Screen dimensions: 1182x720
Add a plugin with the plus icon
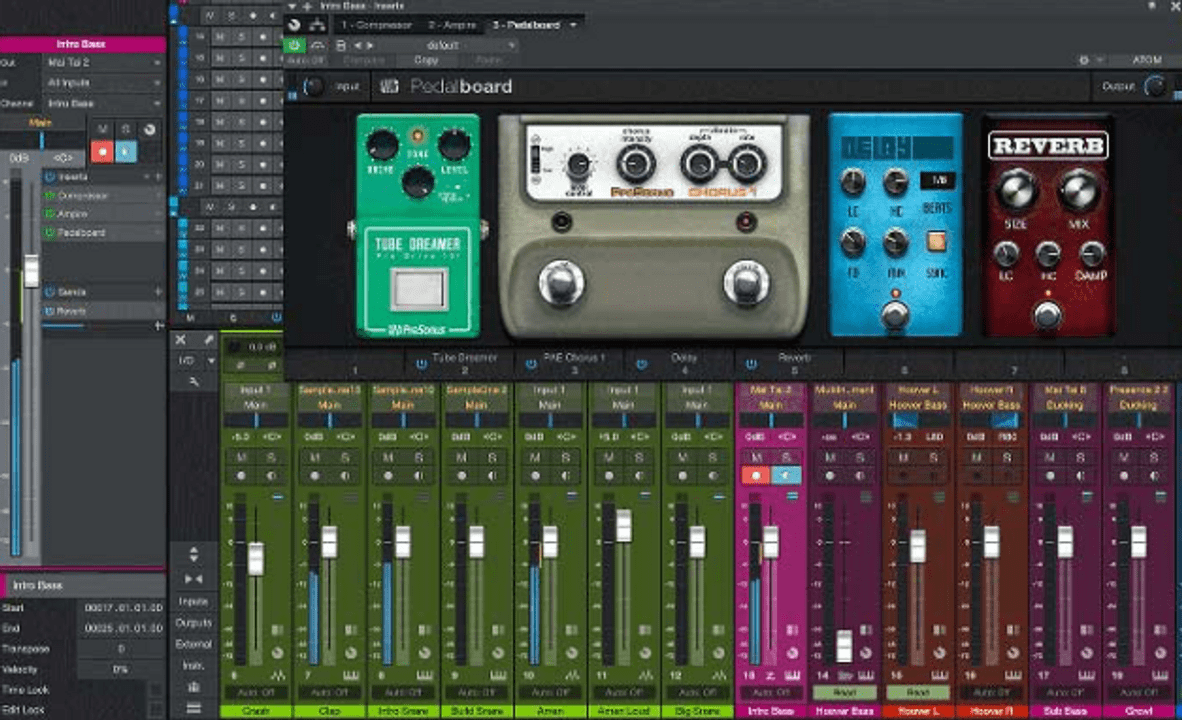point(307,6)
